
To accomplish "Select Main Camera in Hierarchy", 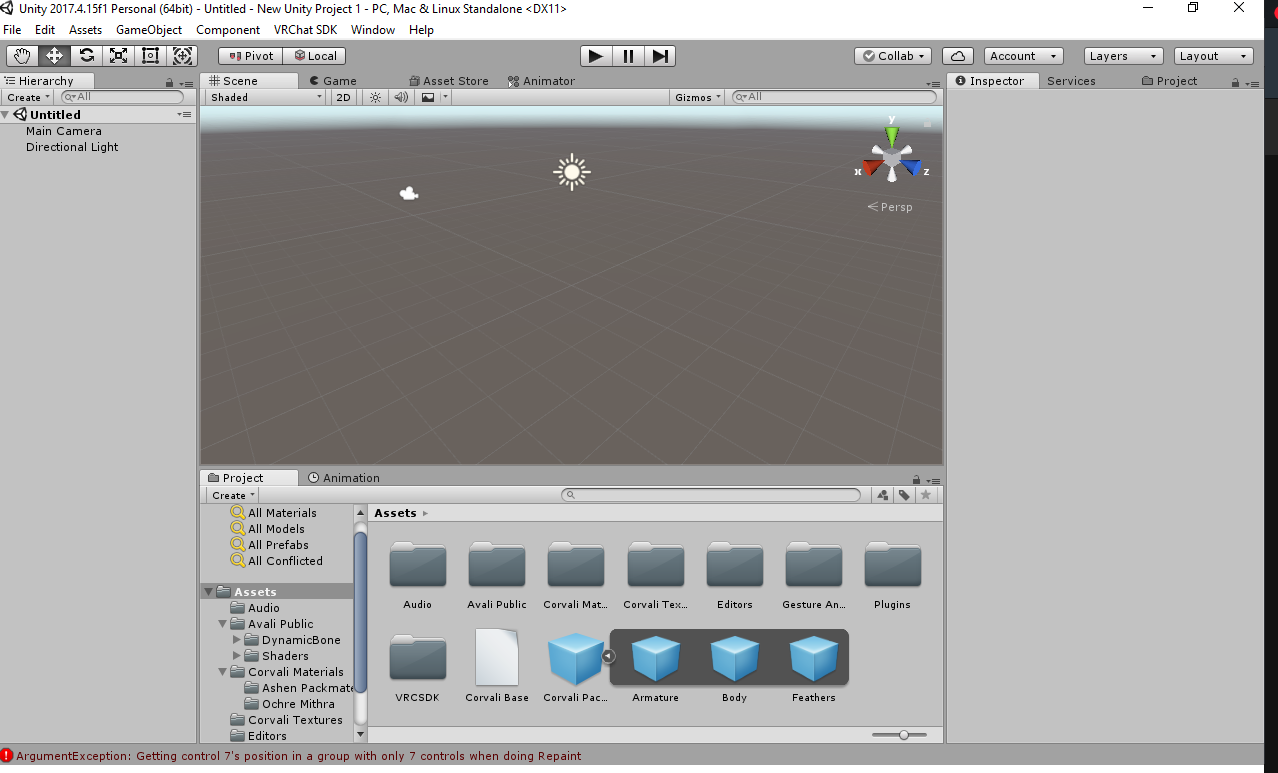I will (x=64, y=131).
